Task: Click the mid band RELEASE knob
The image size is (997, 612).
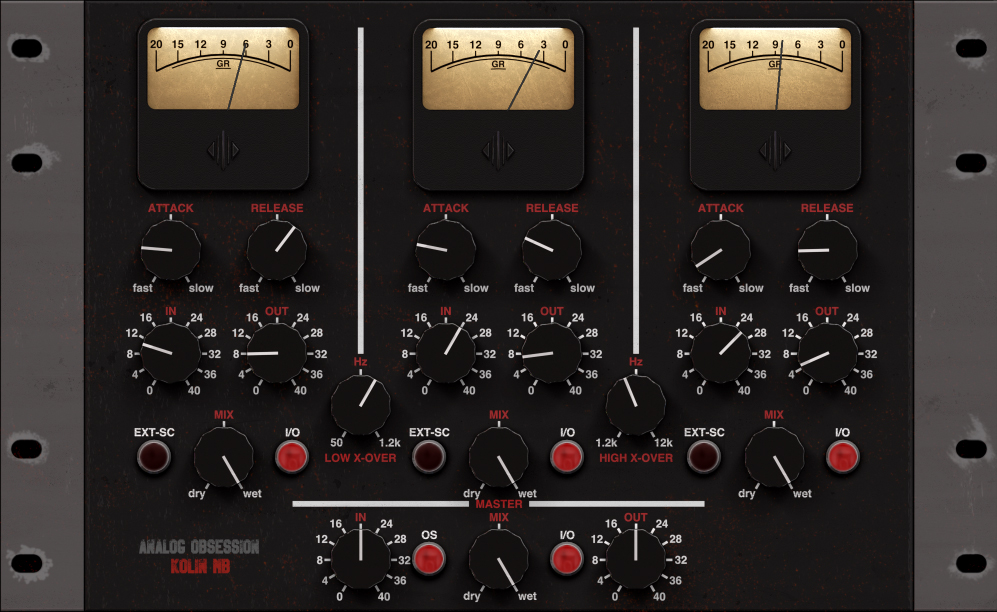Action: tap(552, 250)
